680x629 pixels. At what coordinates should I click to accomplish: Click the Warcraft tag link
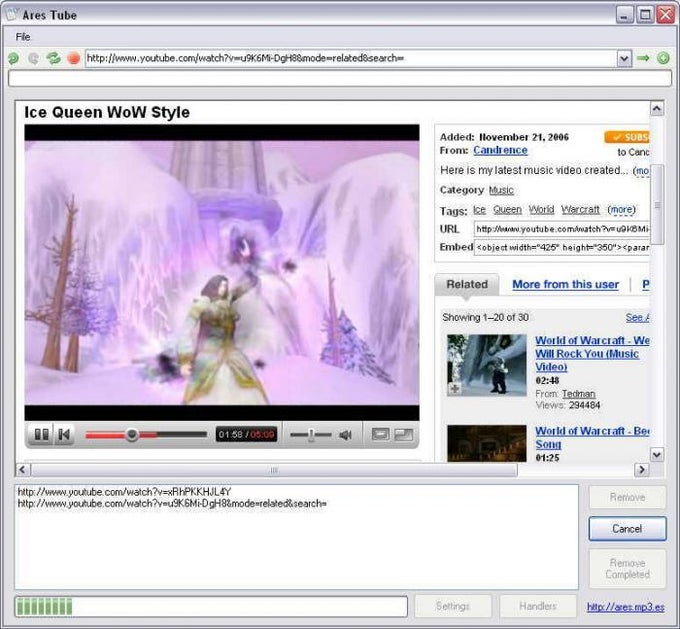click(x=580, y=210)
